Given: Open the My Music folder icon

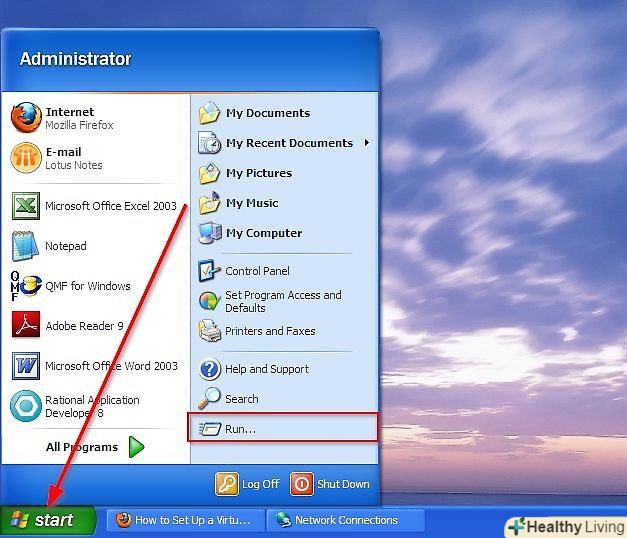Looking at the screenshot, I should tap(209, 203).
